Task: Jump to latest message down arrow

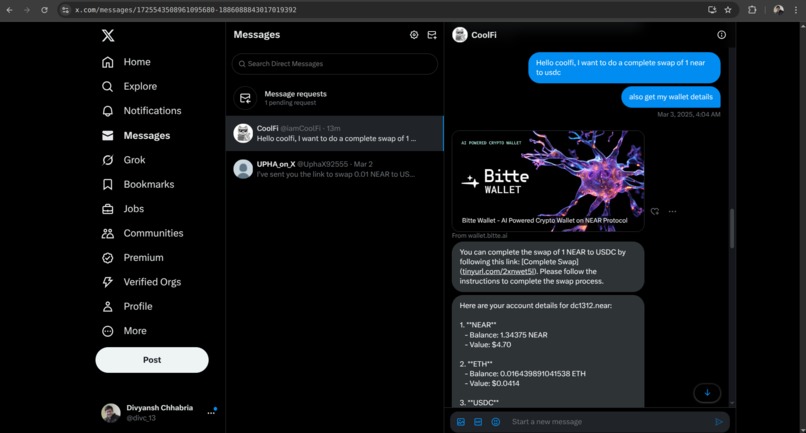Action: pos(707,392)
